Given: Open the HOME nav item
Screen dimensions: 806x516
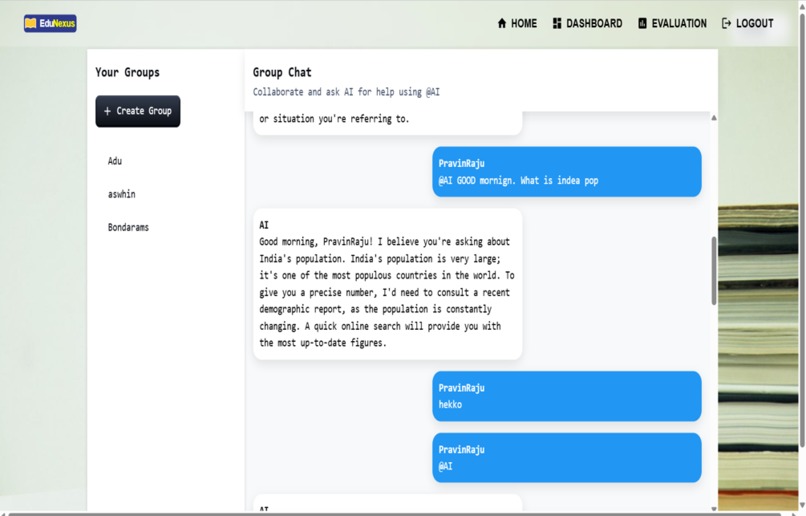Looking at the screenshot, I should (x=517, y=23).
